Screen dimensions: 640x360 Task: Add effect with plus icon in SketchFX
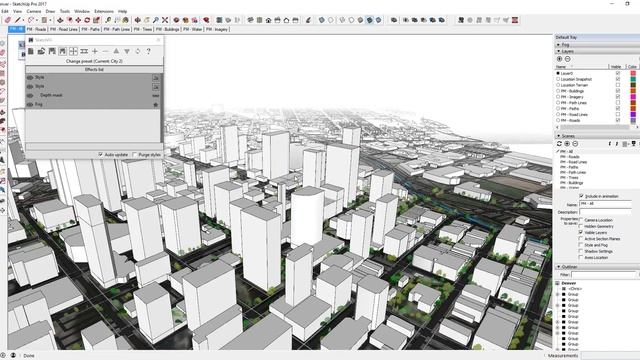click(95, 51)
